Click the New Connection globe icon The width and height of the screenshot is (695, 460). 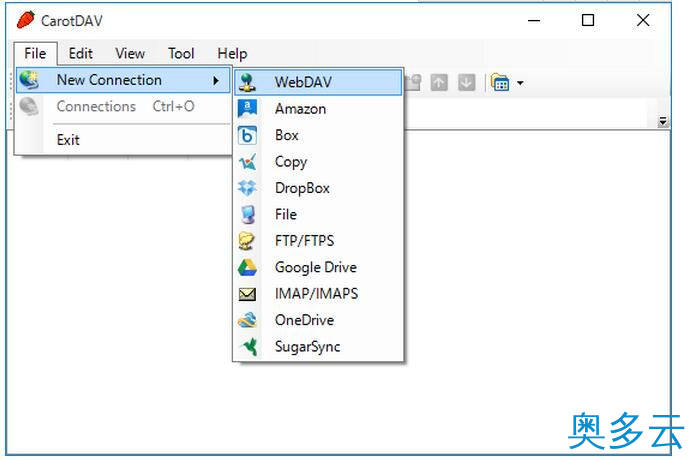pos(29,80)
